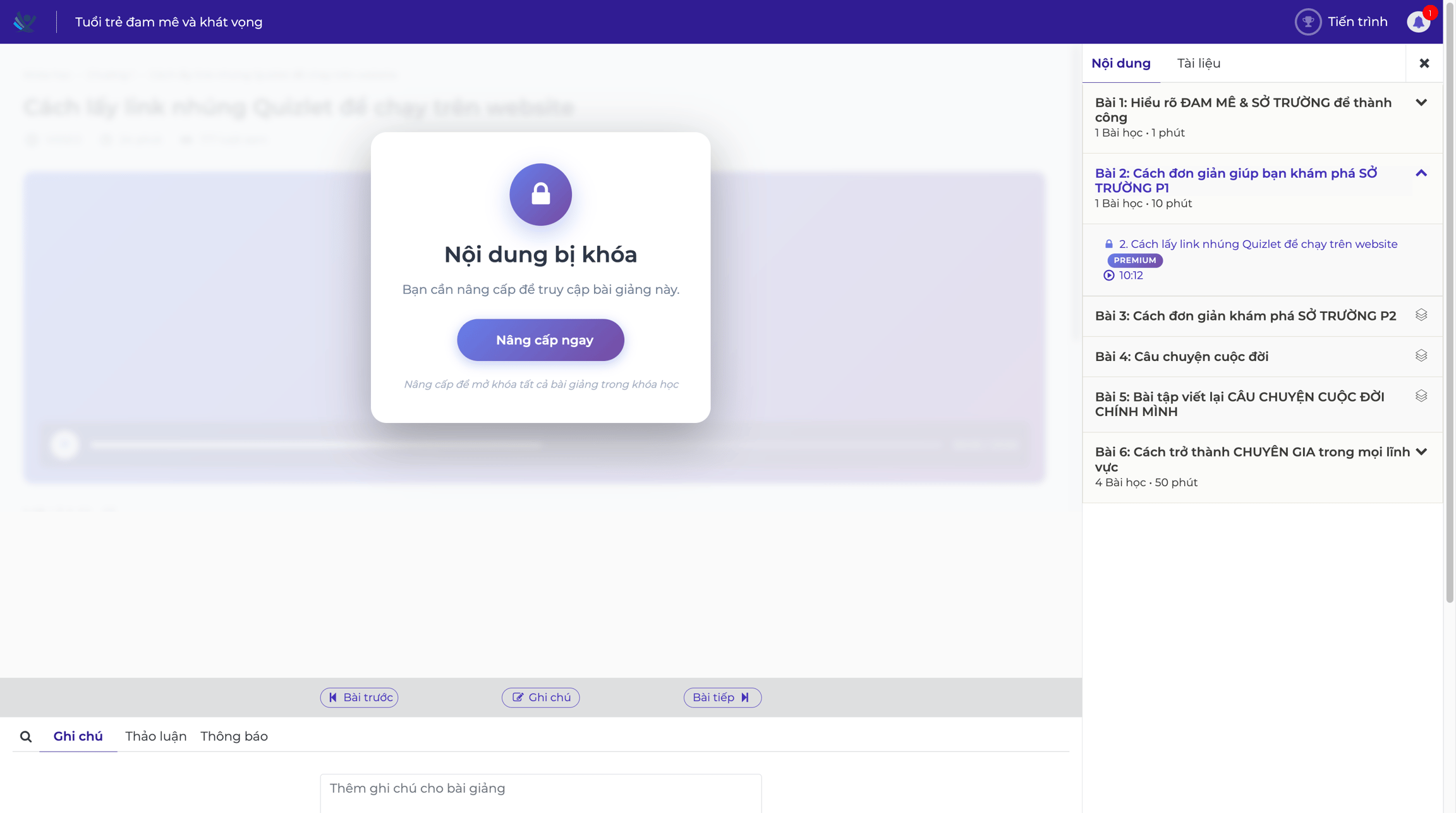The image size is (1456, 813).
Task: Go to next lesson with Bài tiếp
Action: pyautogui.click(x=722, y=697)
